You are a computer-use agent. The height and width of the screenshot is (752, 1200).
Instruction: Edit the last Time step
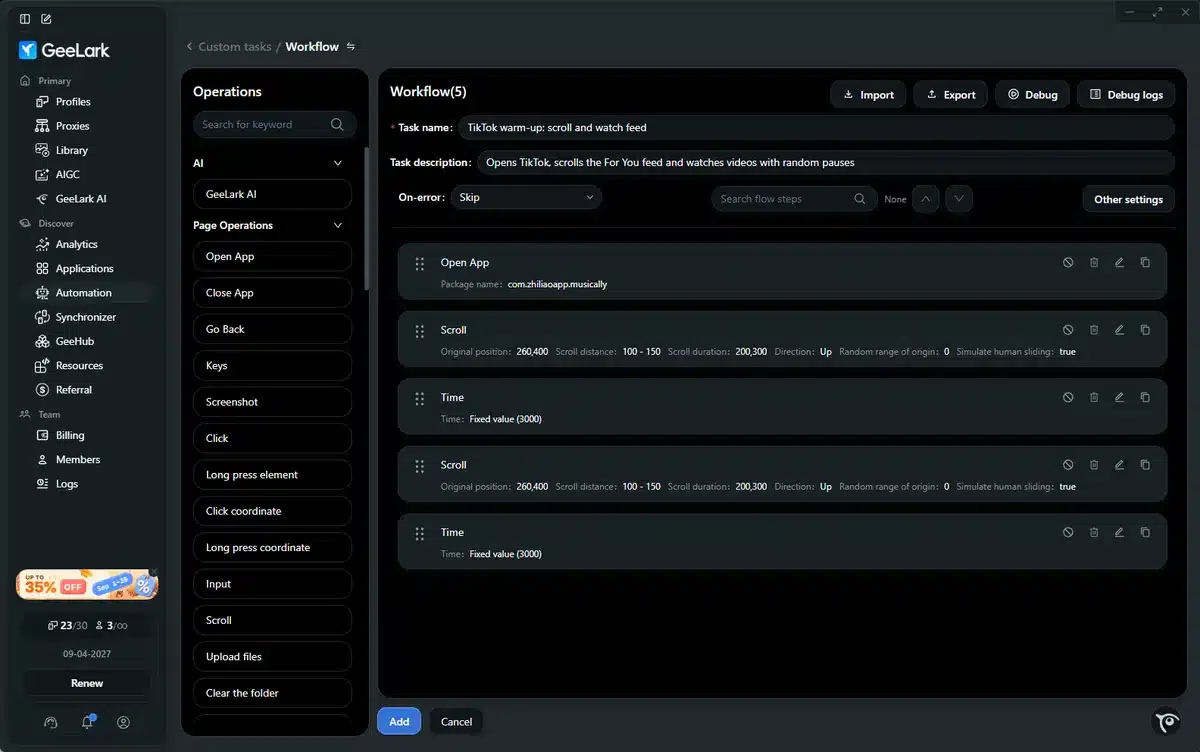tap(1119, 532)
